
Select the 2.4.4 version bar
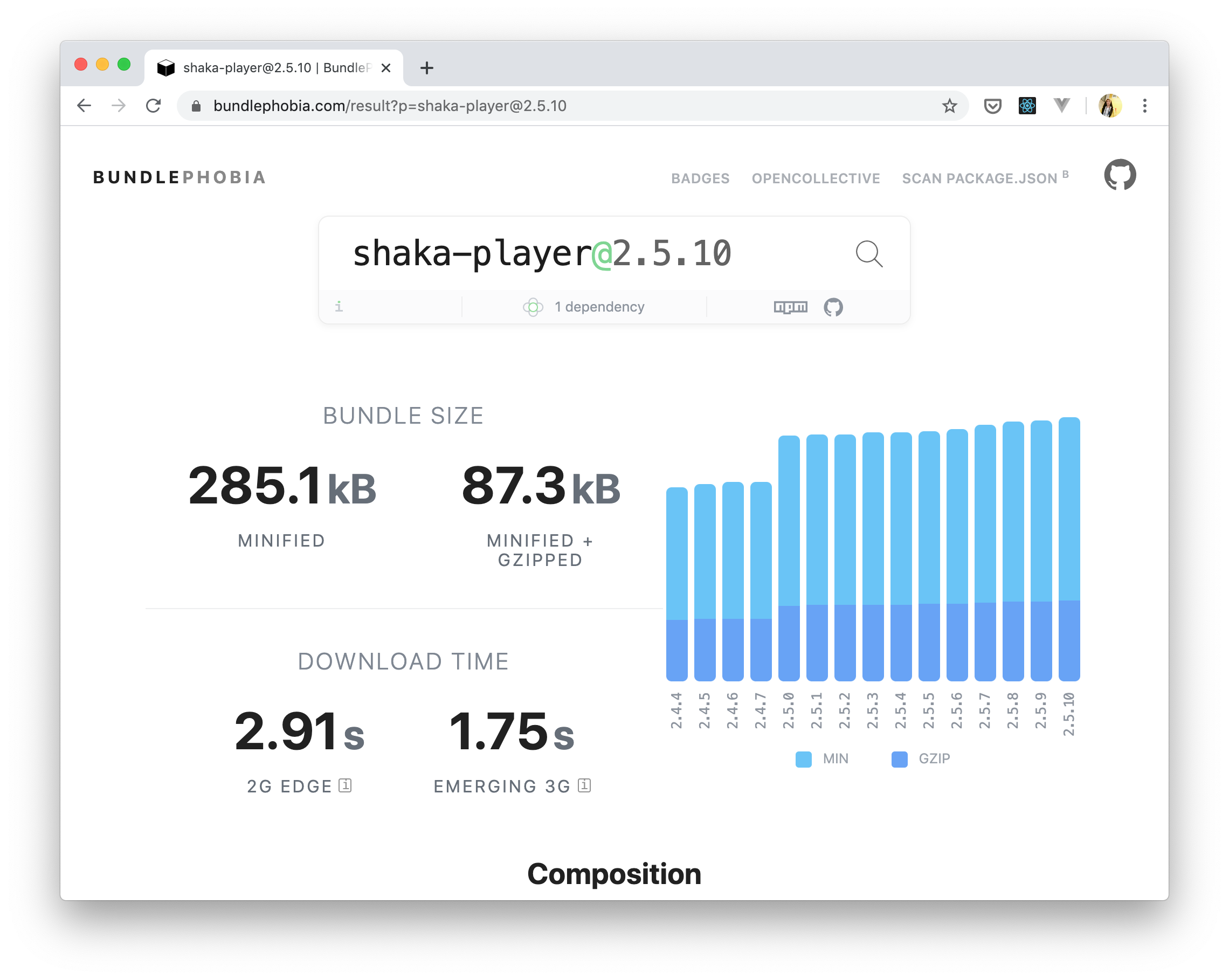pos(676,584)
